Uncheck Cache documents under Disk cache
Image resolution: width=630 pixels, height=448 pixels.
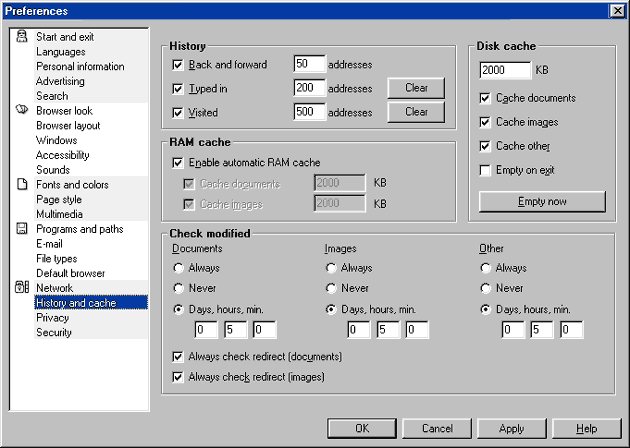[485, 98]
